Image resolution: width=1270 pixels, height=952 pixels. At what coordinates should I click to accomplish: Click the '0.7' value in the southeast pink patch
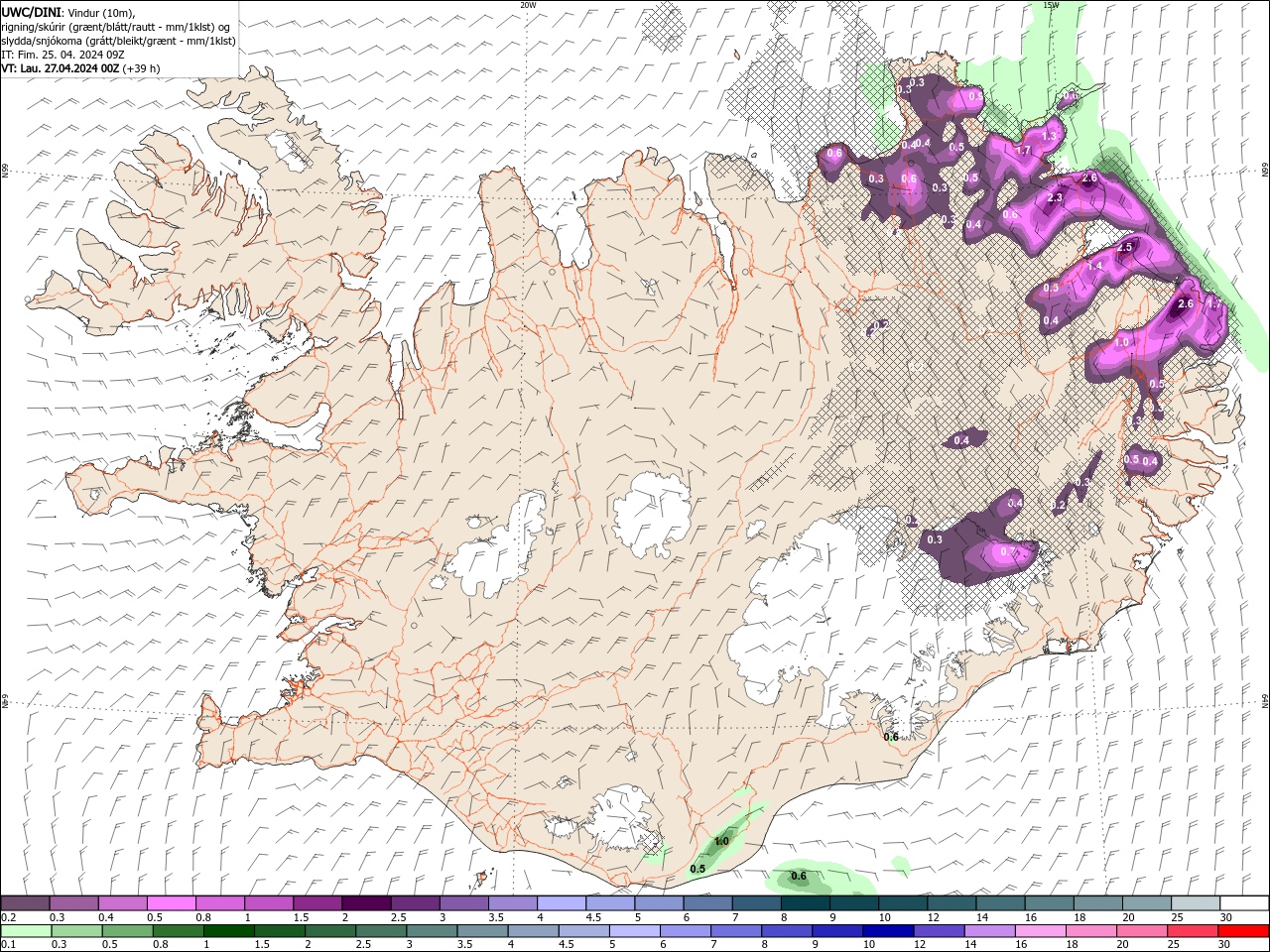1009,551
